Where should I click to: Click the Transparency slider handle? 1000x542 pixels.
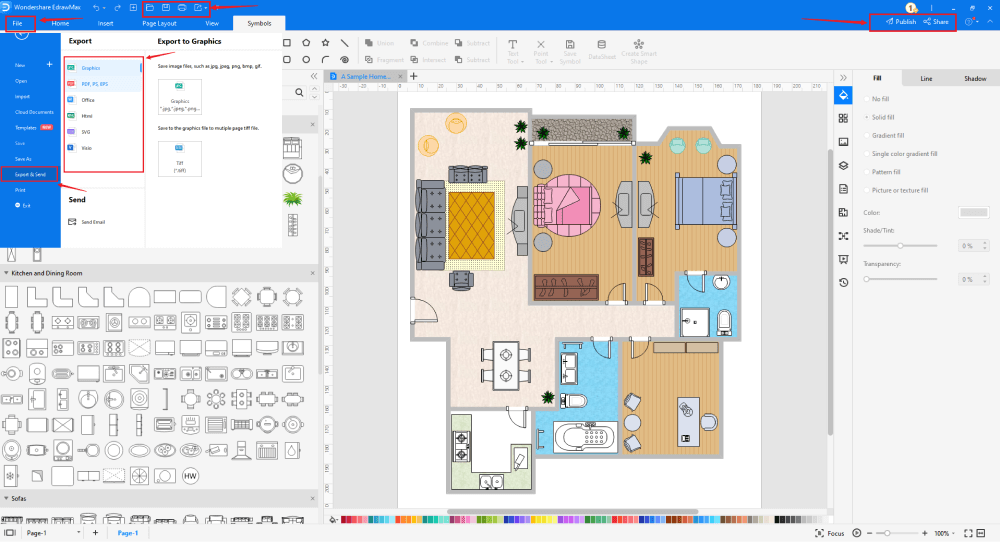(x=866, y=279)
